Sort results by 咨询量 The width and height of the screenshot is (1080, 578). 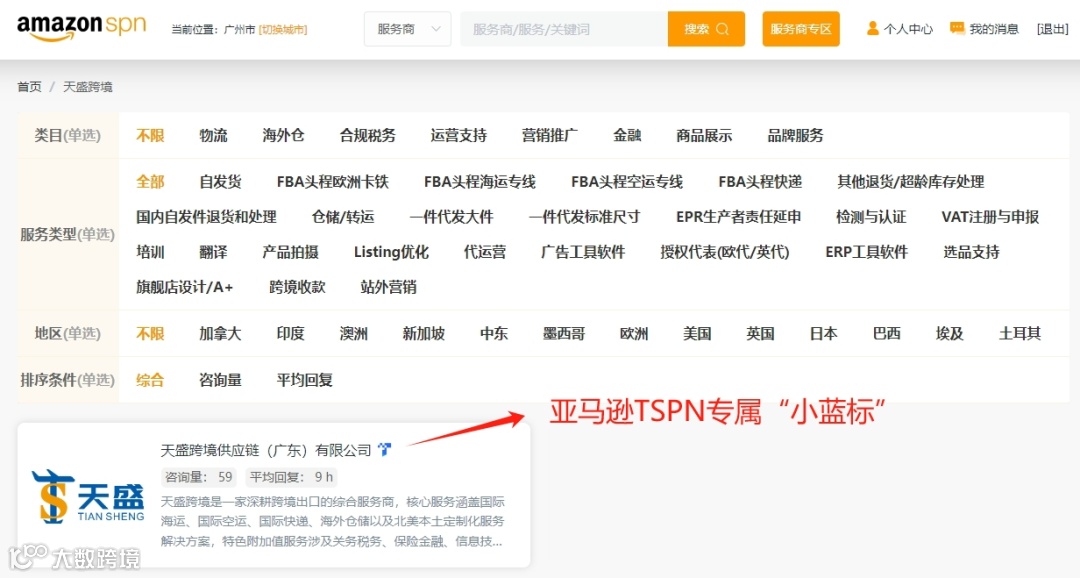(x=220, y=380)
